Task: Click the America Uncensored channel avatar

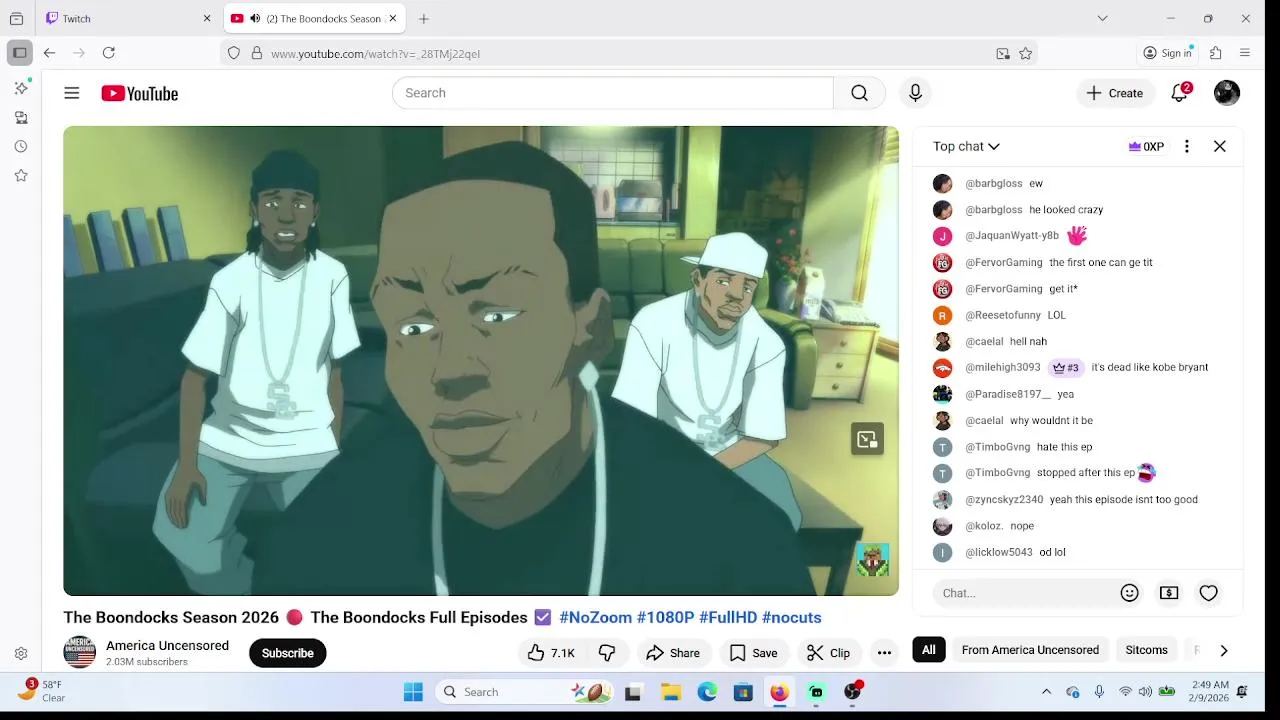Action: 79,652
